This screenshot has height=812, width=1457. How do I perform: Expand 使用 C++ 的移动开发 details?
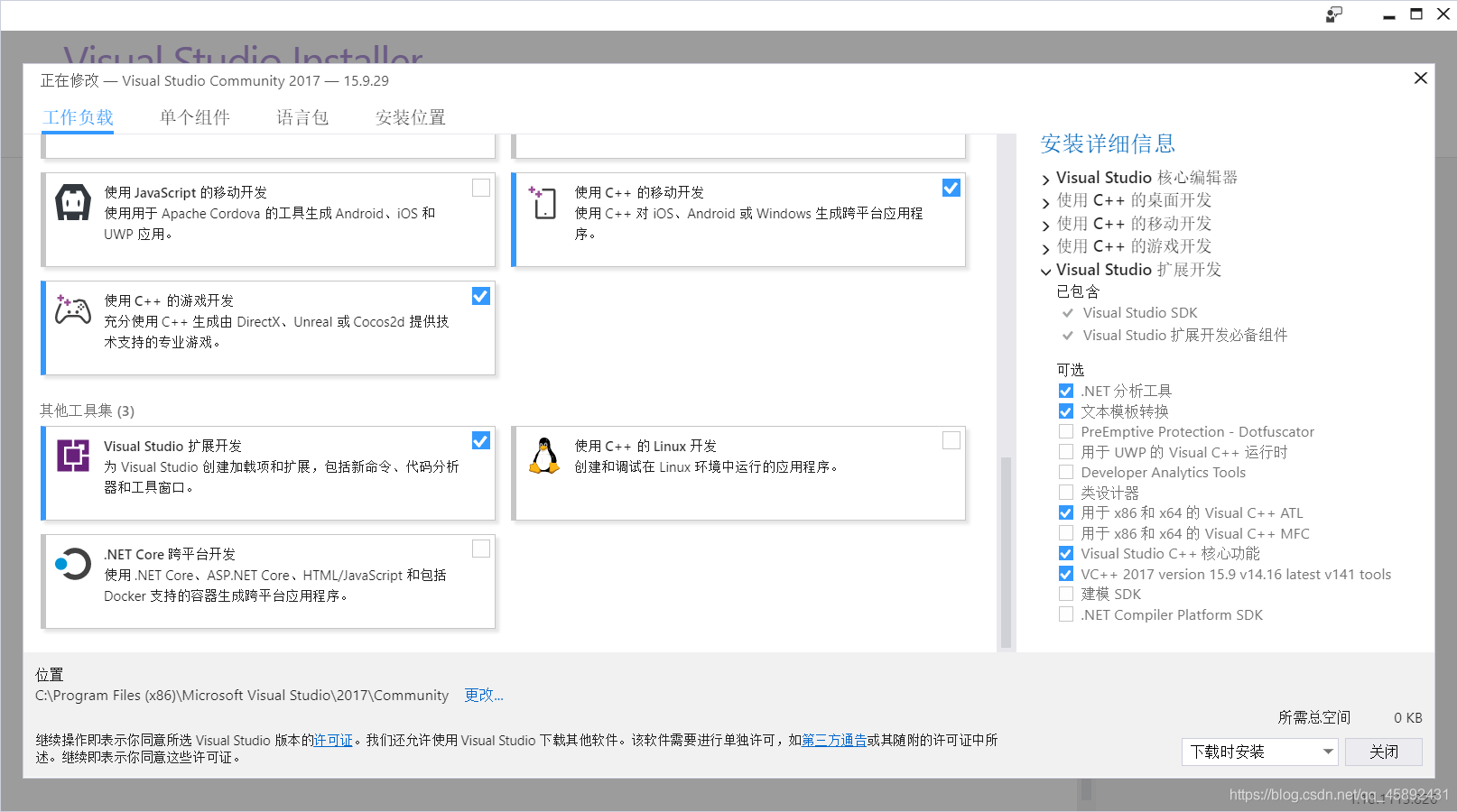[1046, 226]
